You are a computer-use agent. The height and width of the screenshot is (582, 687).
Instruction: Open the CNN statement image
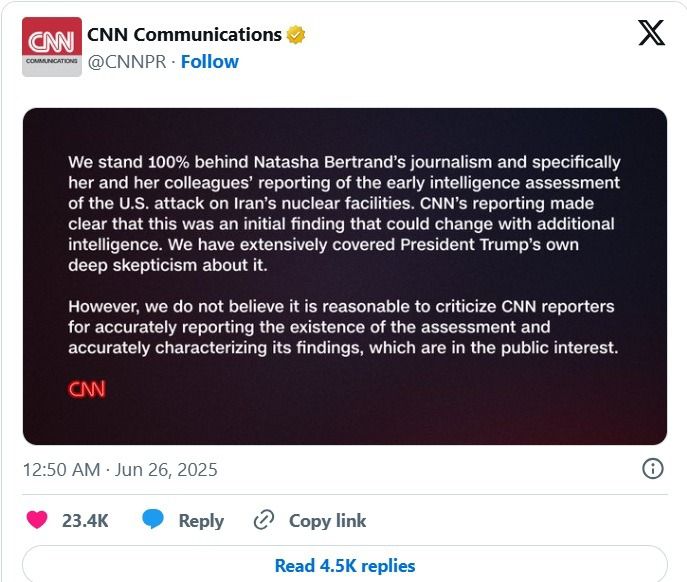345,277
